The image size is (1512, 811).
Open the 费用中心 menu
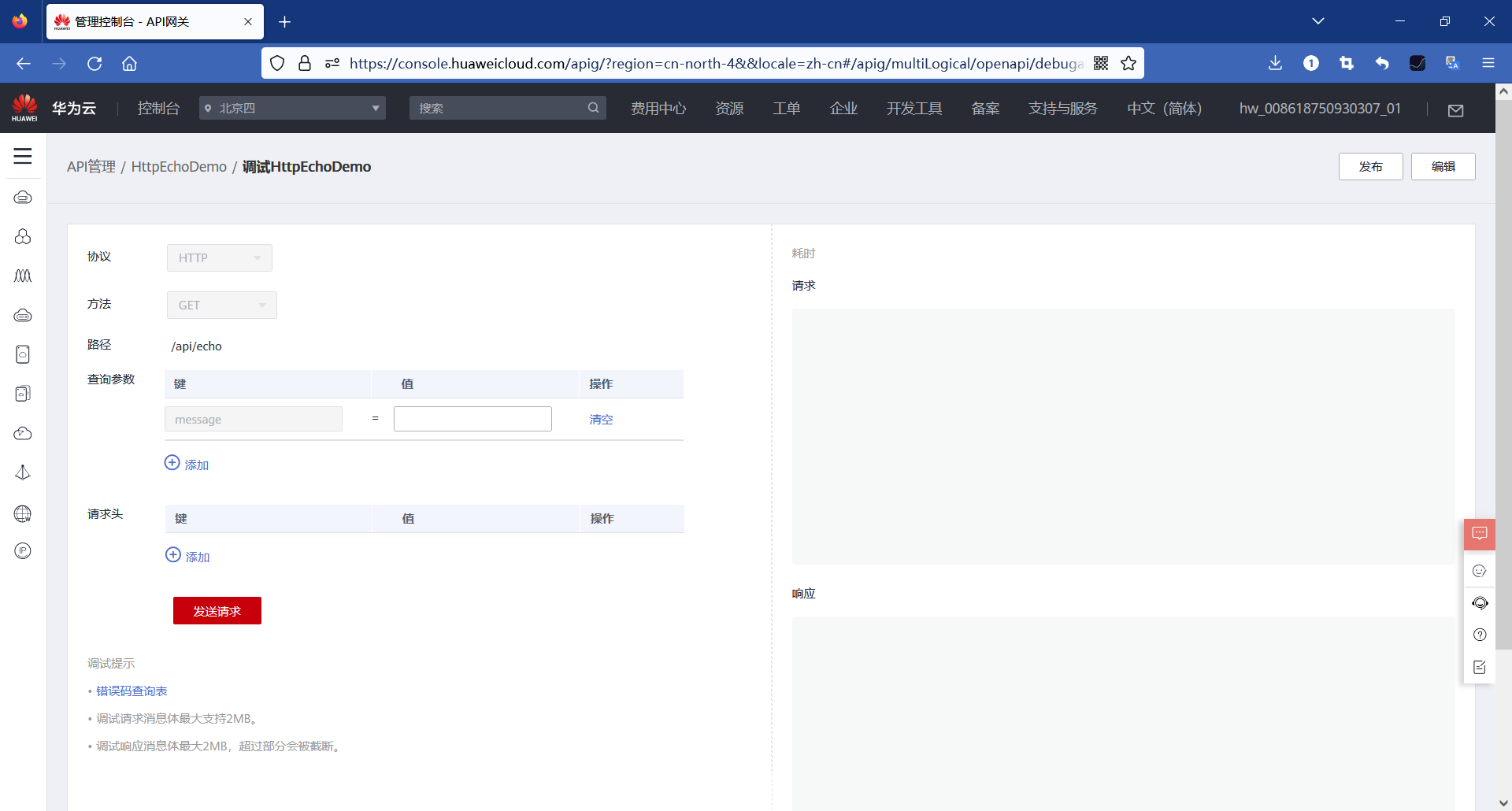pos(658,108)
